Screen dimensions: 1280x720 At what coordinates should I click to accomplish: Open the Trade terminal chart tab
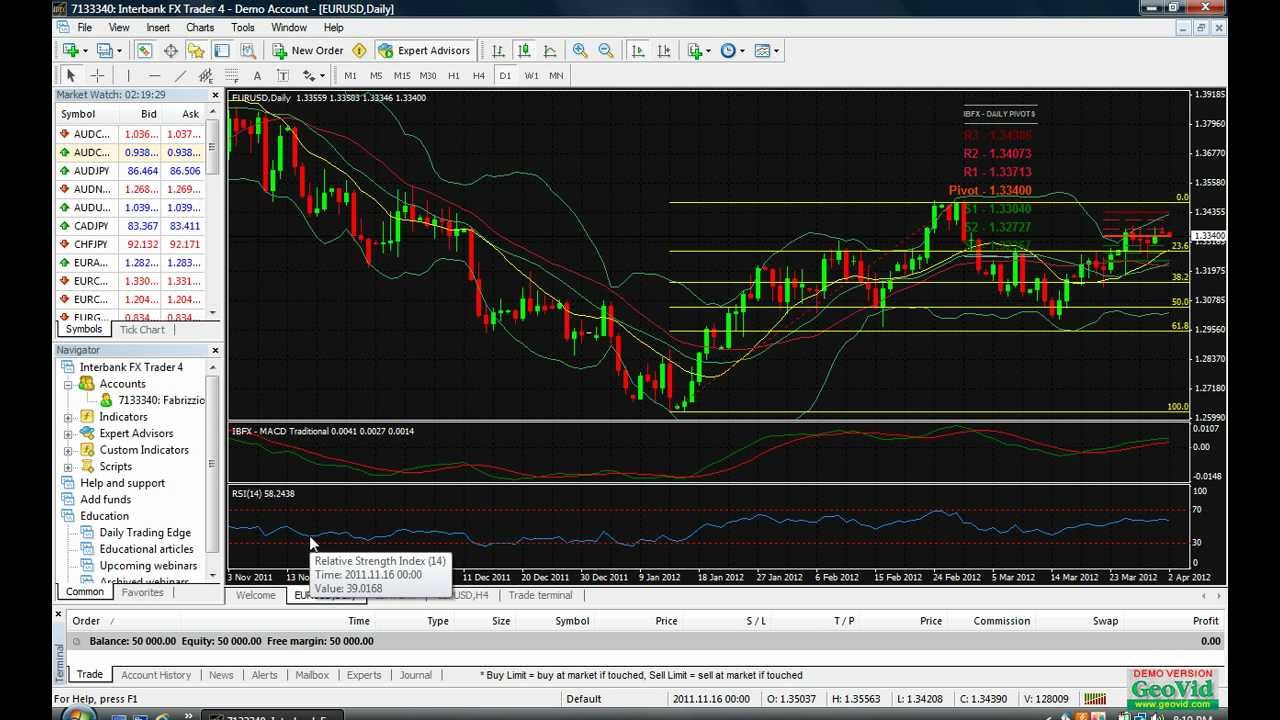coord(540,595)
